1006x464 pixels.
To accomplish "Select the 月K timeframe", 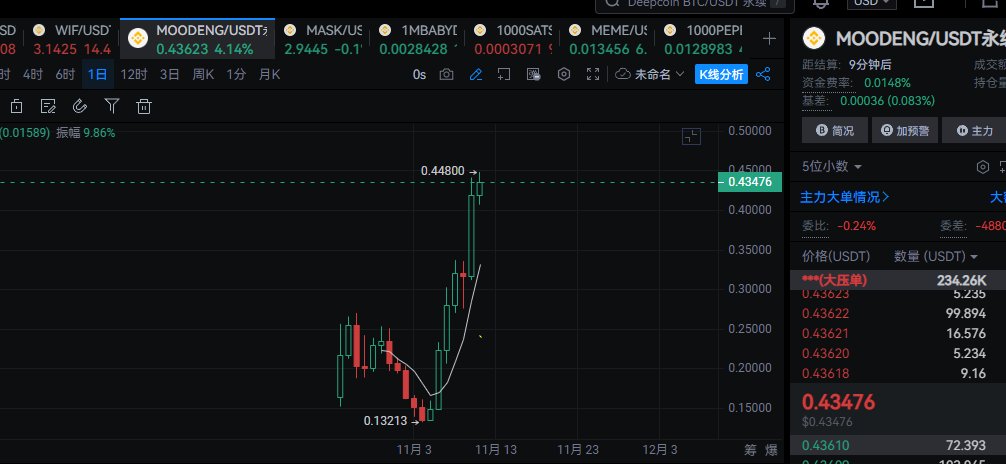I will (x=269, y=74).
